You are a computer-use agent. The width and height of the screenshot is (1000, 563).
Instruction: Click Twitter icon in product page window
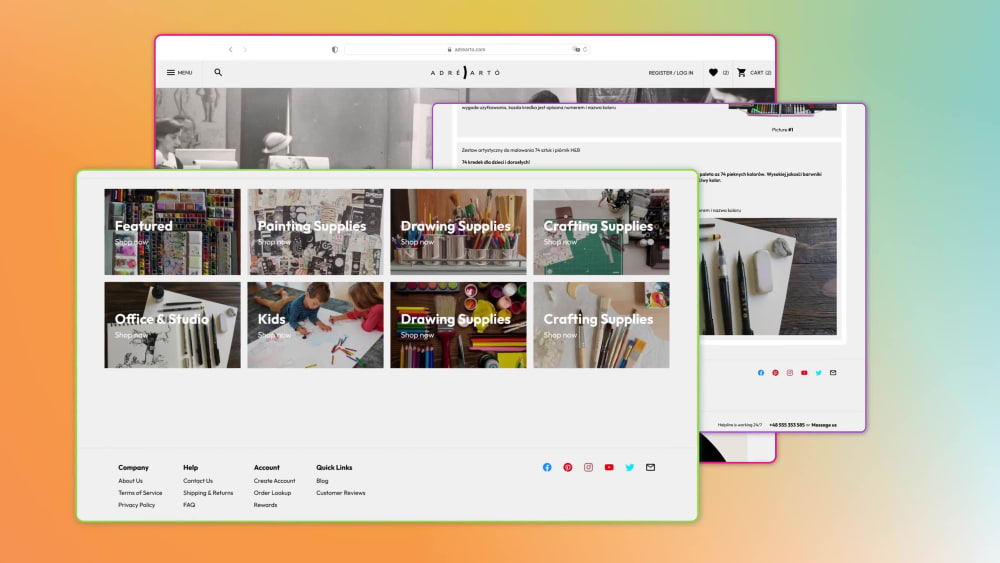818,373
